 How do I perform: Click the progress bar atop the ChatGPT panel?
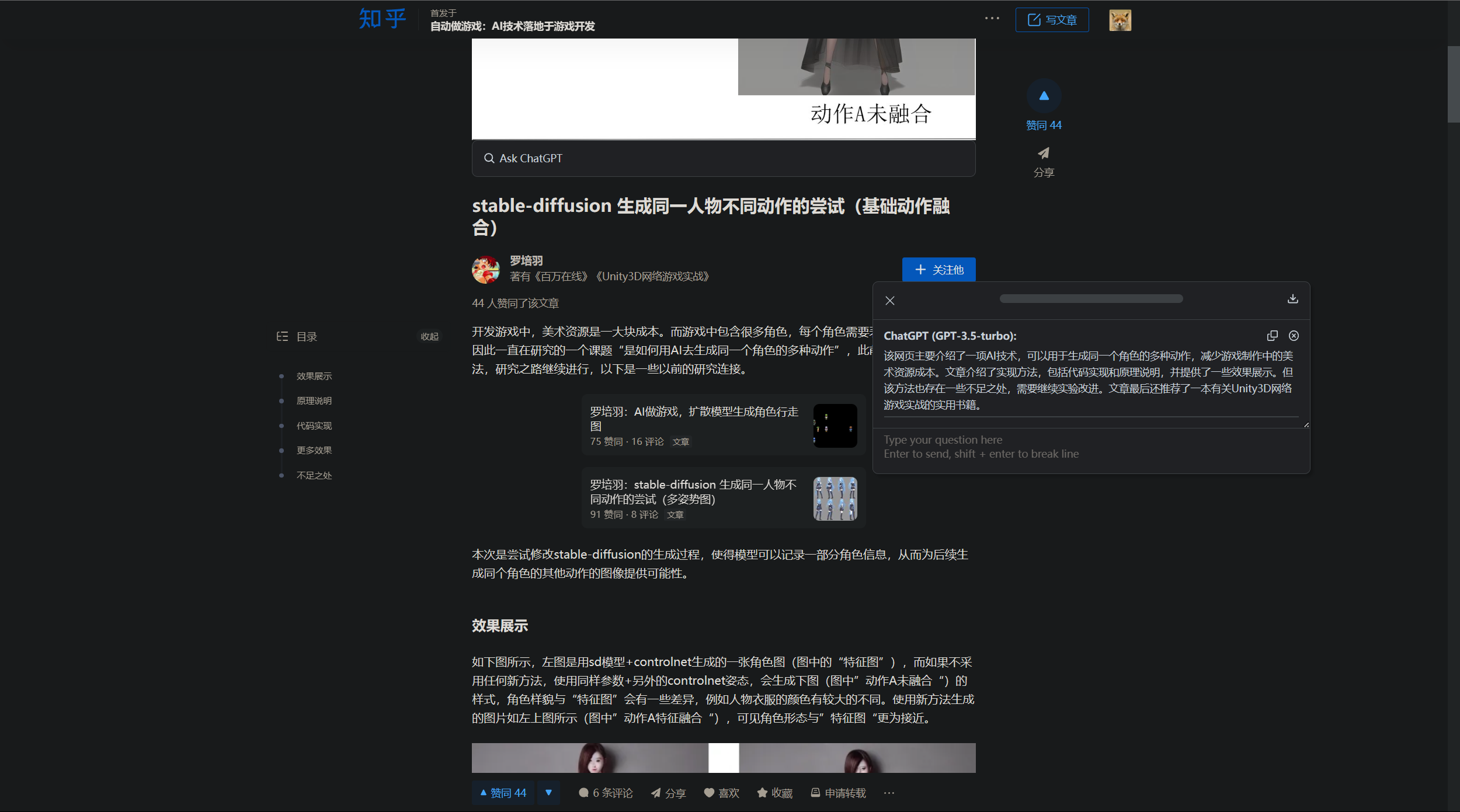(1091, 298)
